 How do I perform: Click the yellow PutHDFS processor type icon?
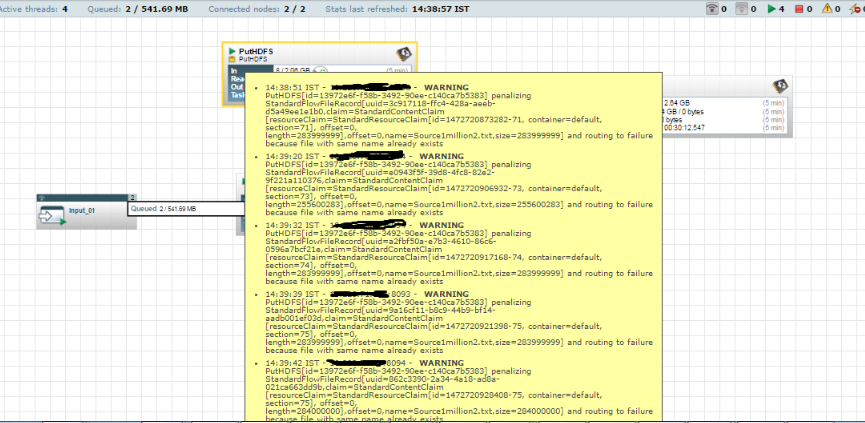point(232,59)
